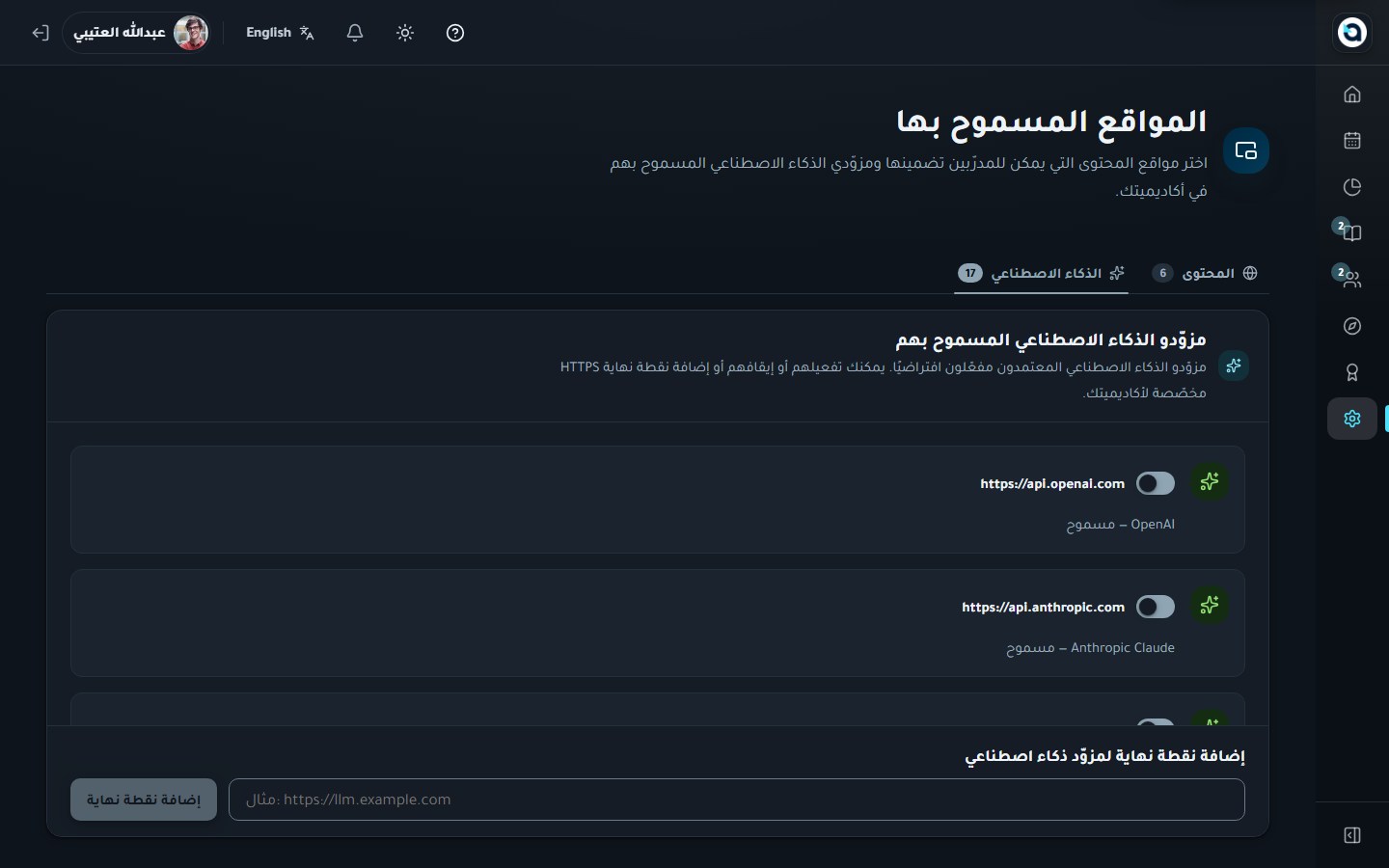Click the sparkle icon beside the providers section heading
This screenshot has width=1389, height=868.
click(1234, 366)
